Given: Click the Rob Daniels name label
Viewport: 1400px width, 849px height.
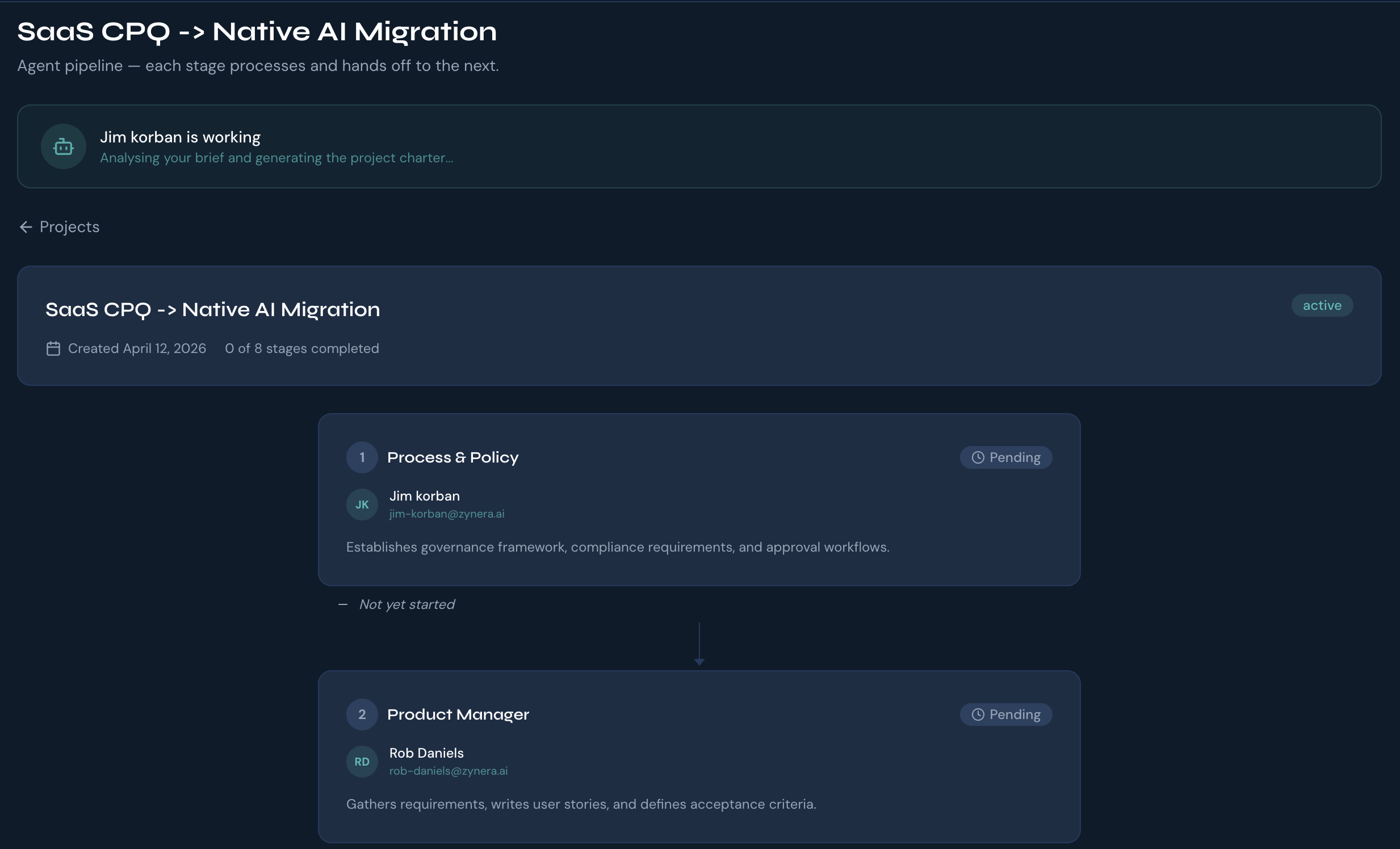Looking at the screenshot, I should (x=426, y=753).
